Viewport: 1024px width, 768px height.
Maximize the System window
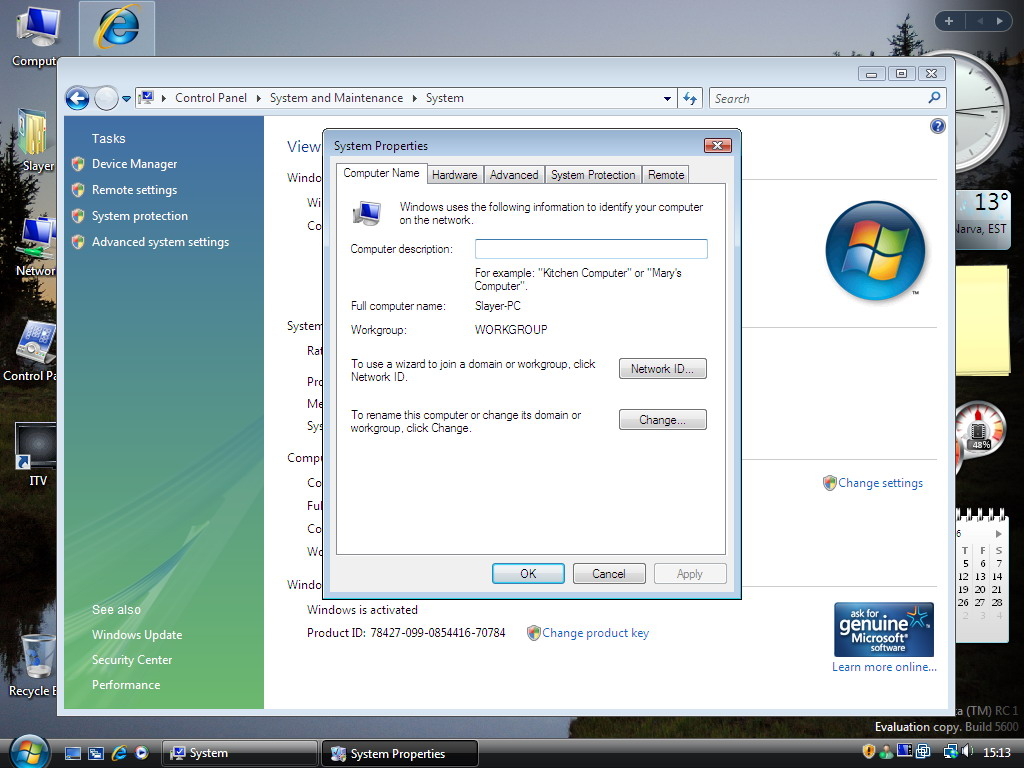tap(901, 74)
